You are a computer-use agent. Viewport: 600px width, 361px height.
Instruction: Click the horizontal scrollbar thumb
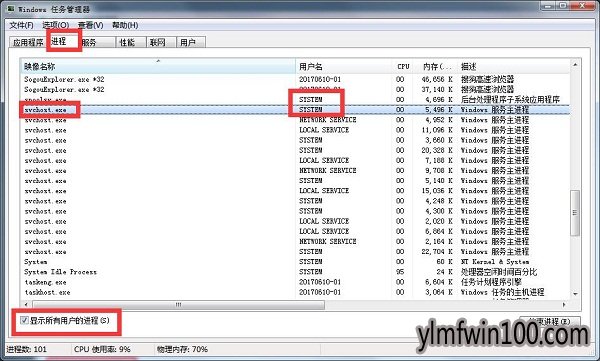pyautogui.click(x=179, y=305)
